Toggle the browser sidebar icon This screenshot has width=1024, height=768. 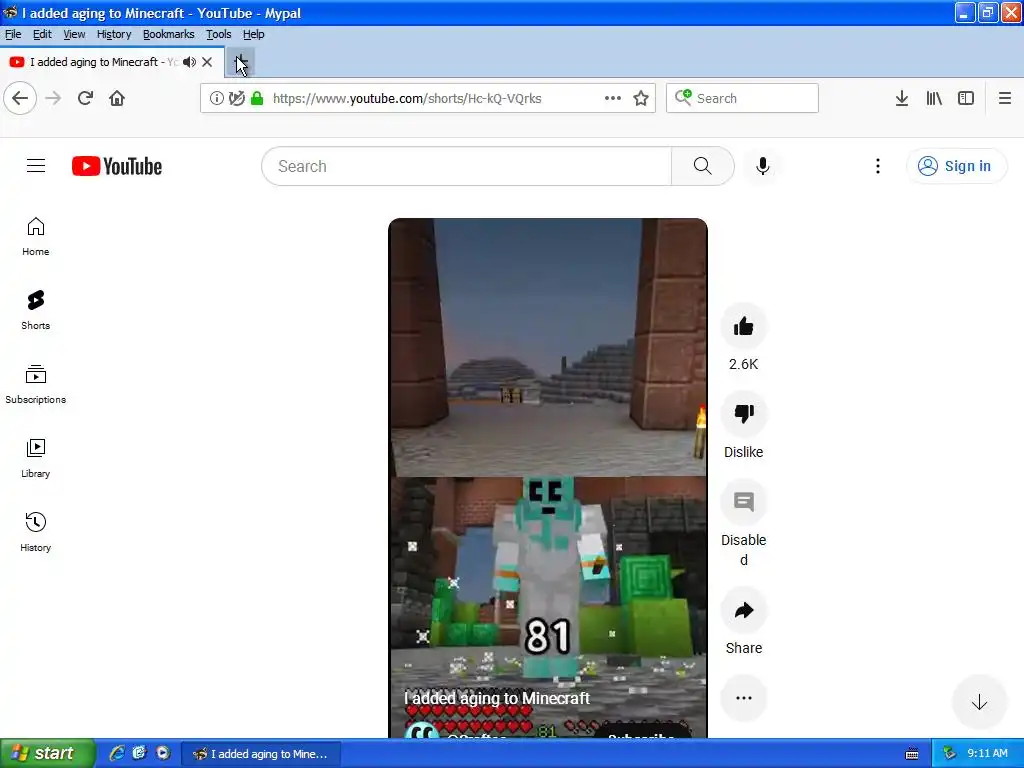pos(966,99)
